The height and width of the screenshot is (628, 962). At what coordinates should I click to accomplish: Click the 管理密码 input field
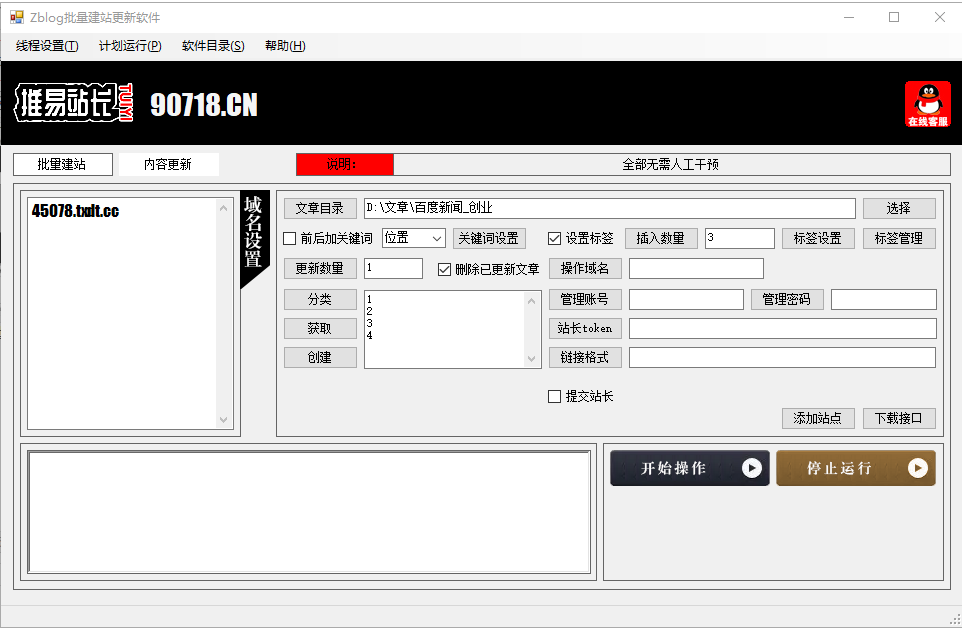883,299
